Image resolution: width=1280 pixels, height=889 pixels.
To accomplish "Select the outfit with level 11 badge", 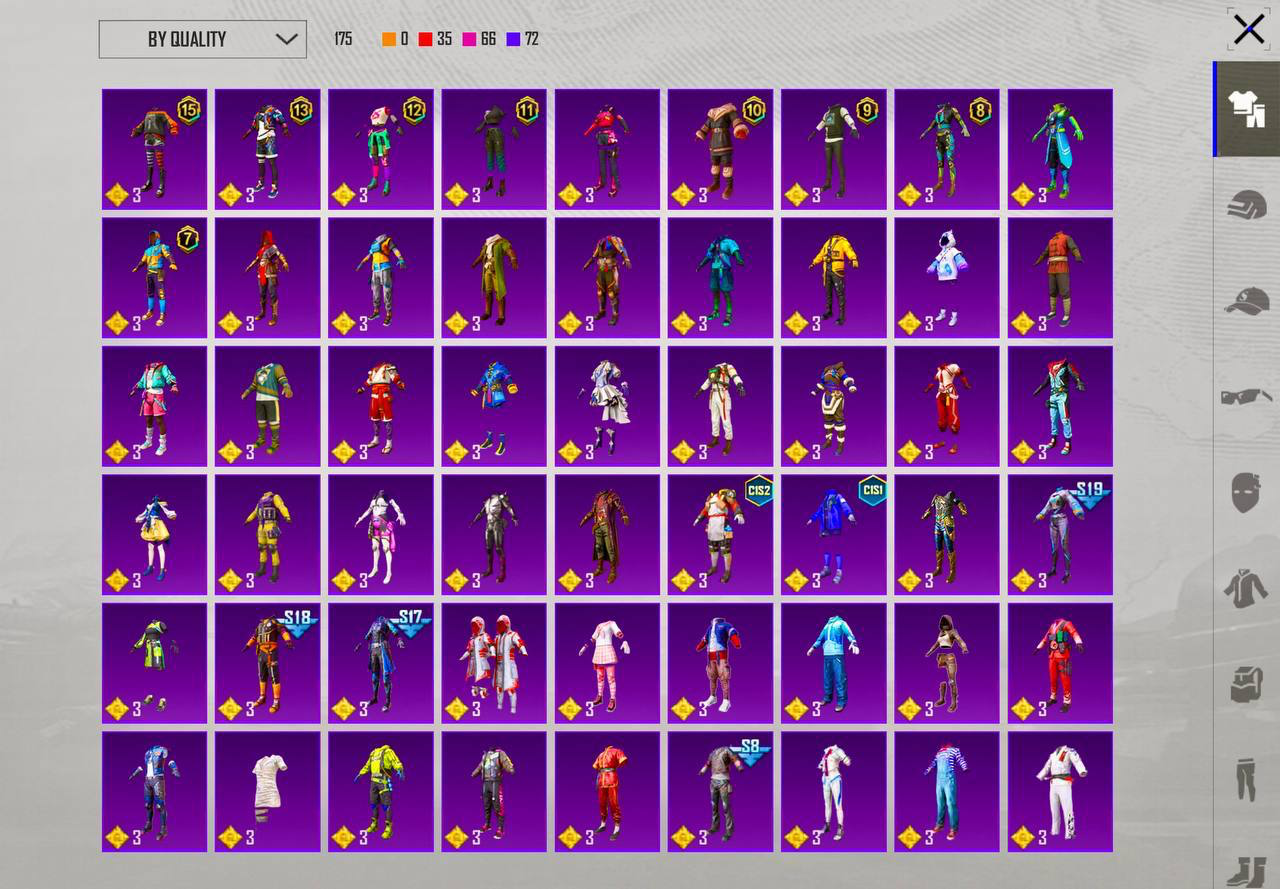I will click(494, 149).
